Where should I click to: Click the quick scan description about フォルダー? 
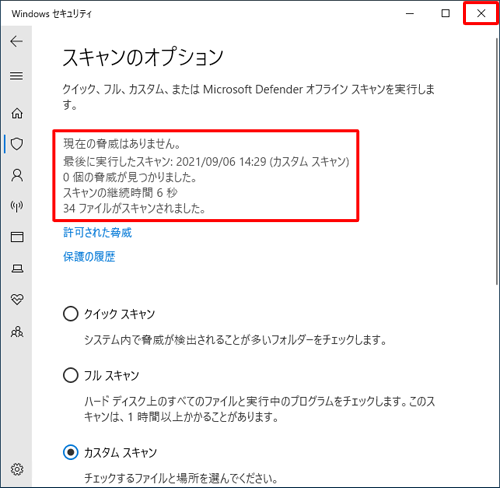tap(235, 340)
